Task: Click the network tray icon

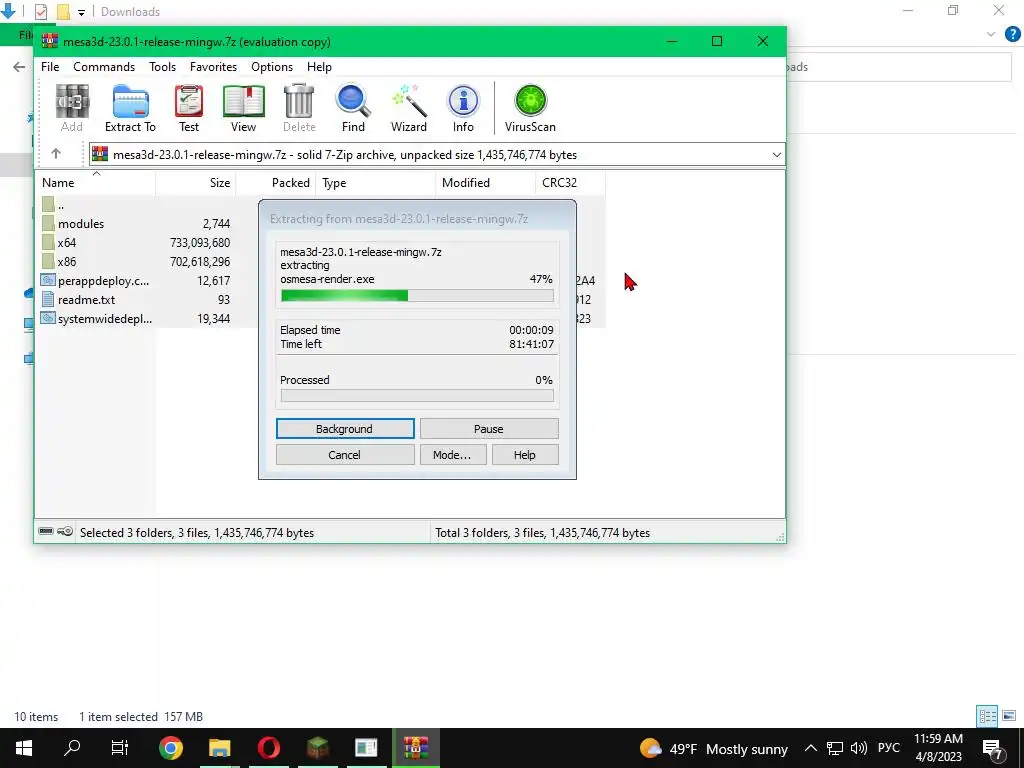Action: (835, 748)
